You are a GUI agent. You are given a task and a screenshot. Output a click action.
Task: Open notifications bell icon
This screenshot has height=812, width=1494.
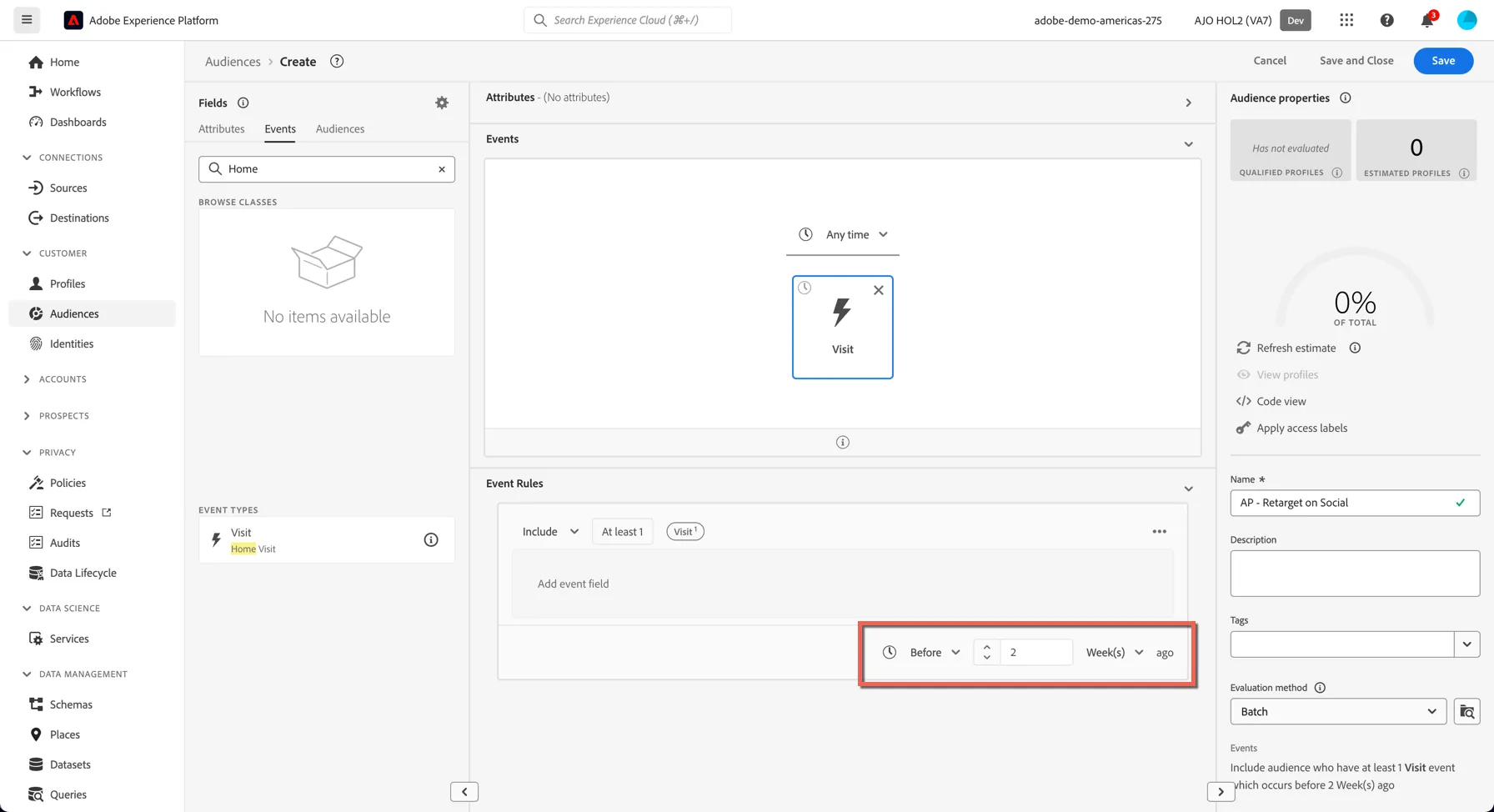coord(1427,20)
